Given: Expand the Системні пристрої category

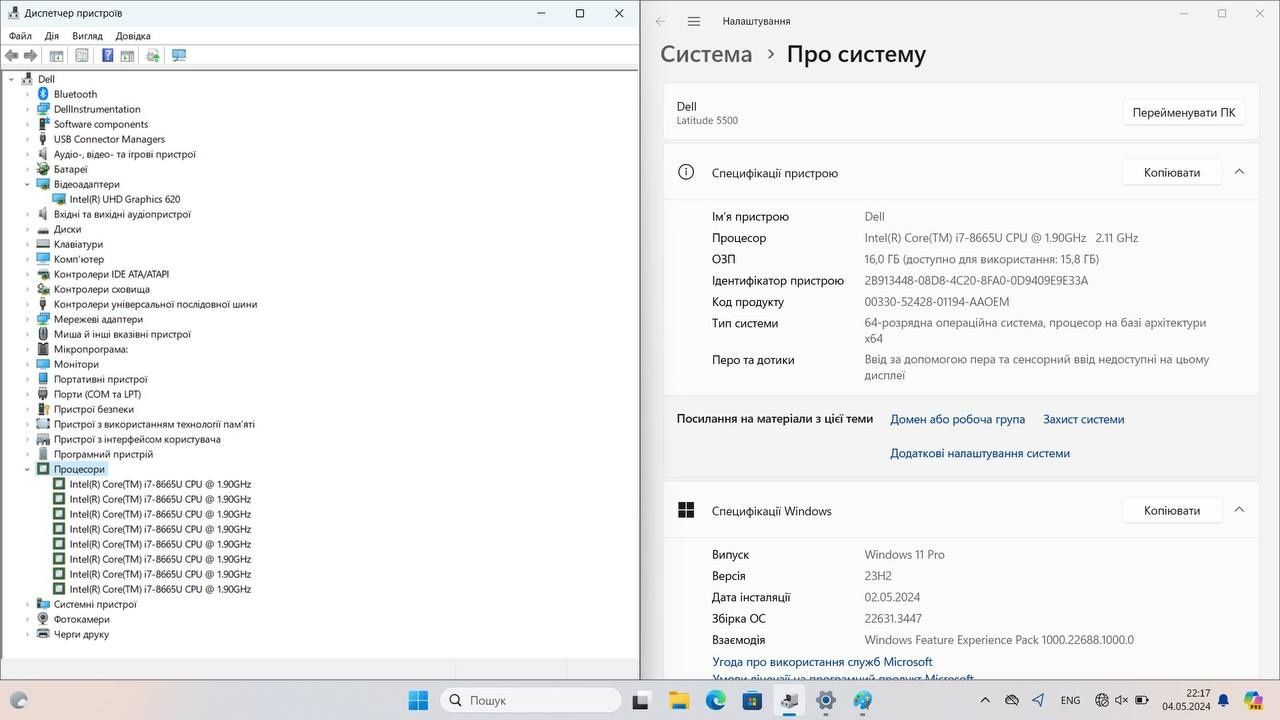Looking at the screenshot, I should pyautogui.click(x=28, y=604).
